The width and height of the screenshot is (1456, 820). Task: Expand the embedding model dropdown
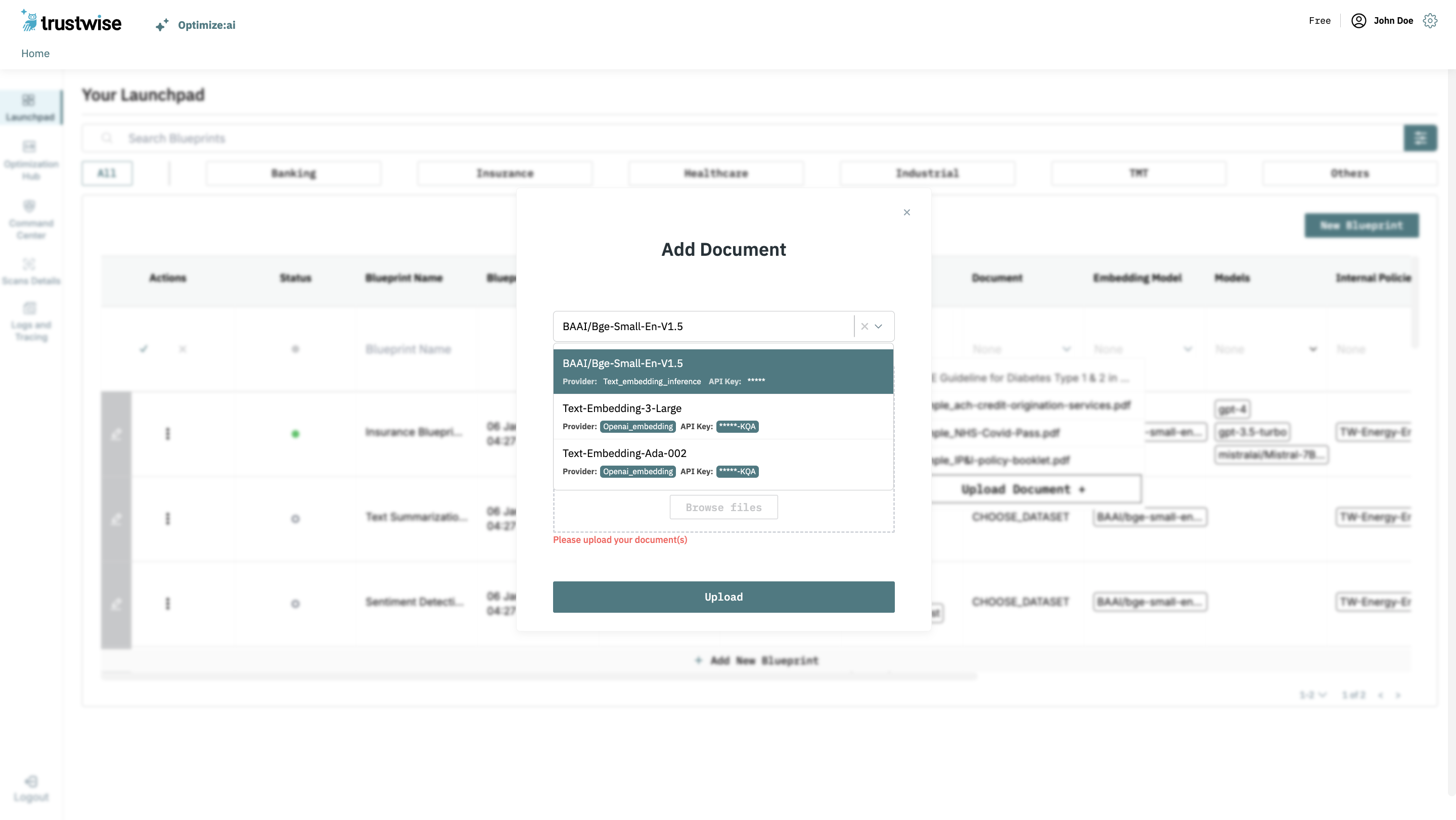879,326
